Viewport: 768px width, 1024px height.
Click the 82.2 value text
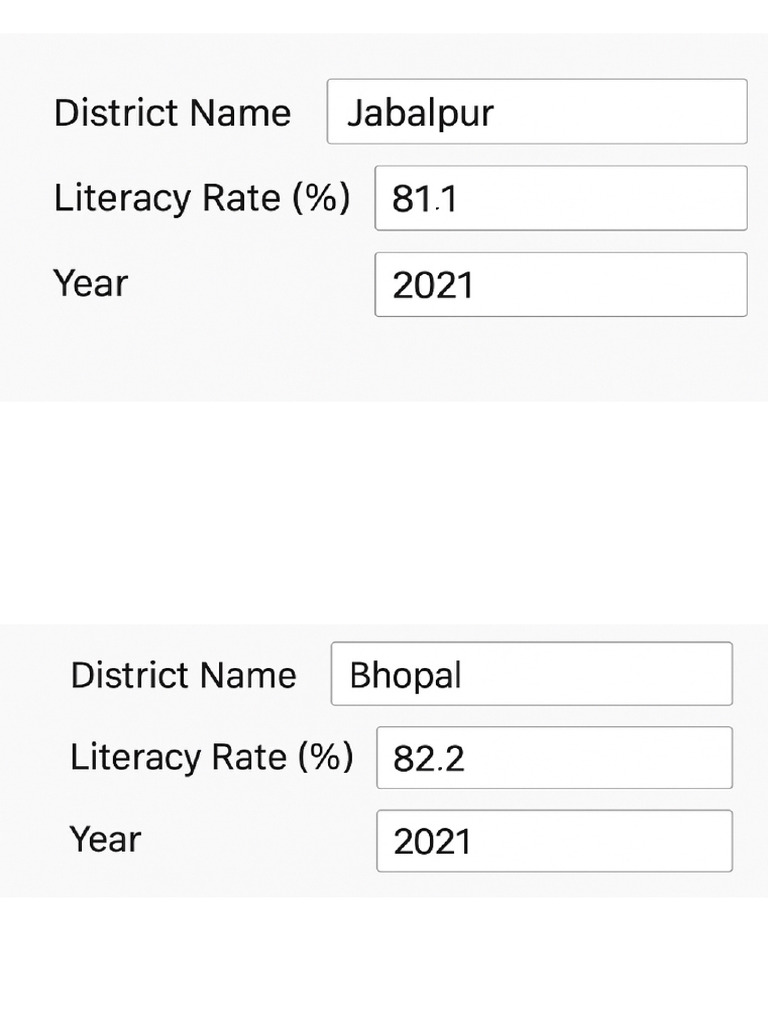(428, 759)
